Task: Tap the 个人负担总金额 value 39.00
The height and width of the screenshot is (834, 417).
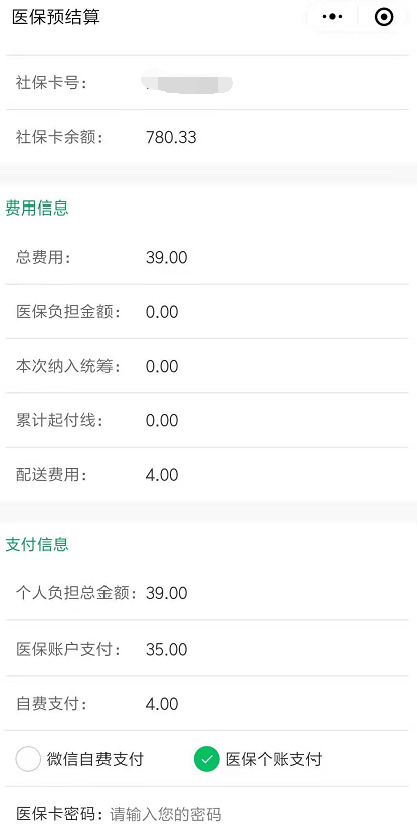Action: pos(166,593)
